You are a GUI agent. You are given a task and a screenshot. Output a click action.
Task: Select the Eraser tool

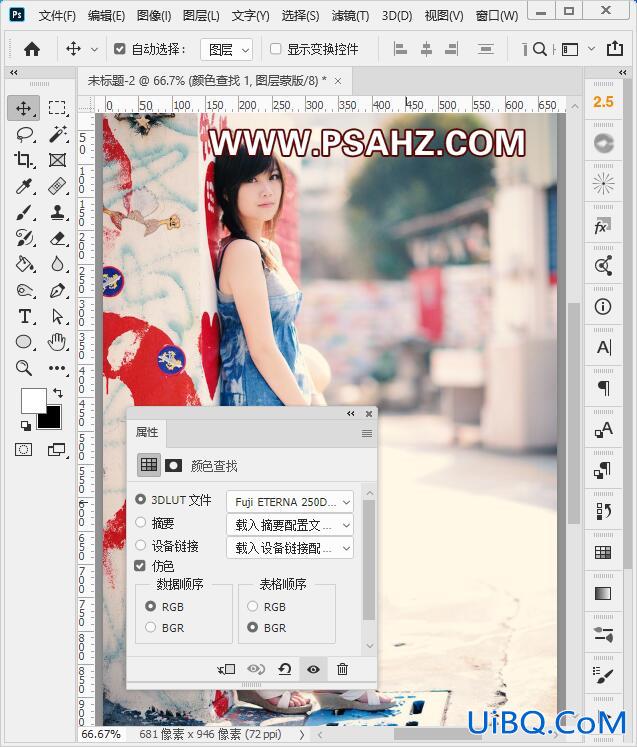point(57,238)
